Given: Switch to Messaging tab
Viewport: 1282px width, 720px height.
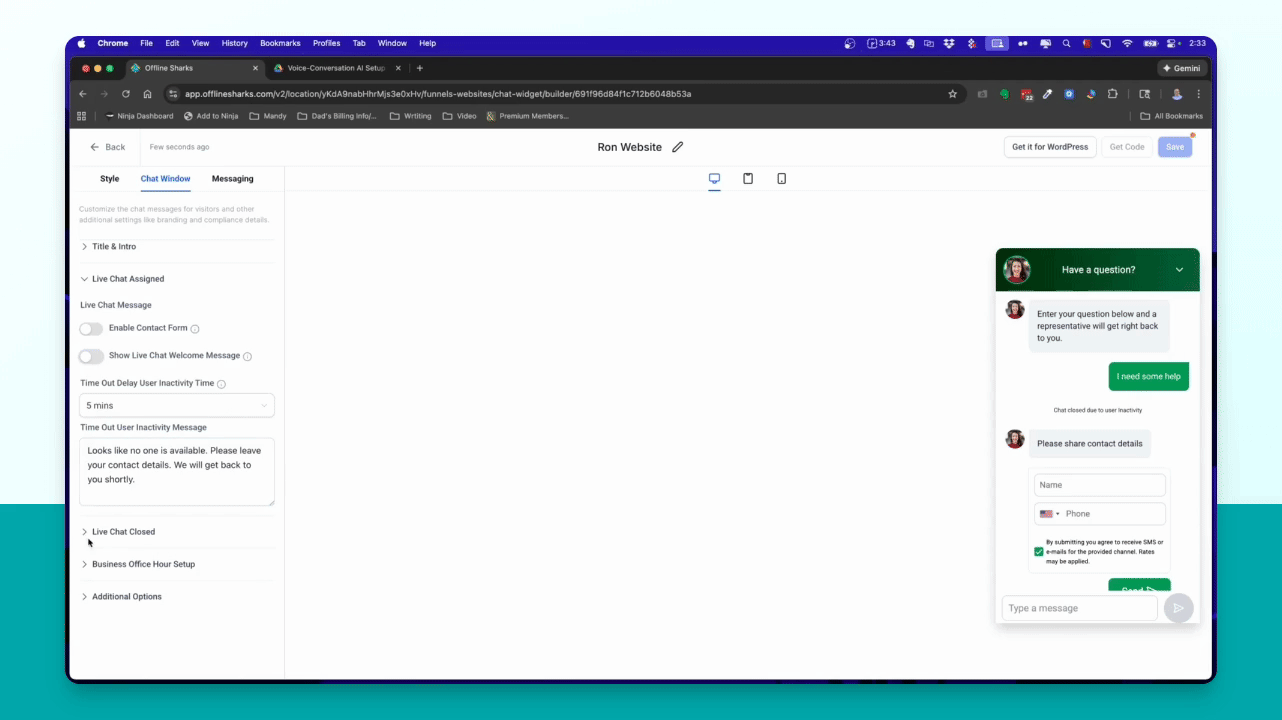Looking at the screenshot, I should coord(232,179).
